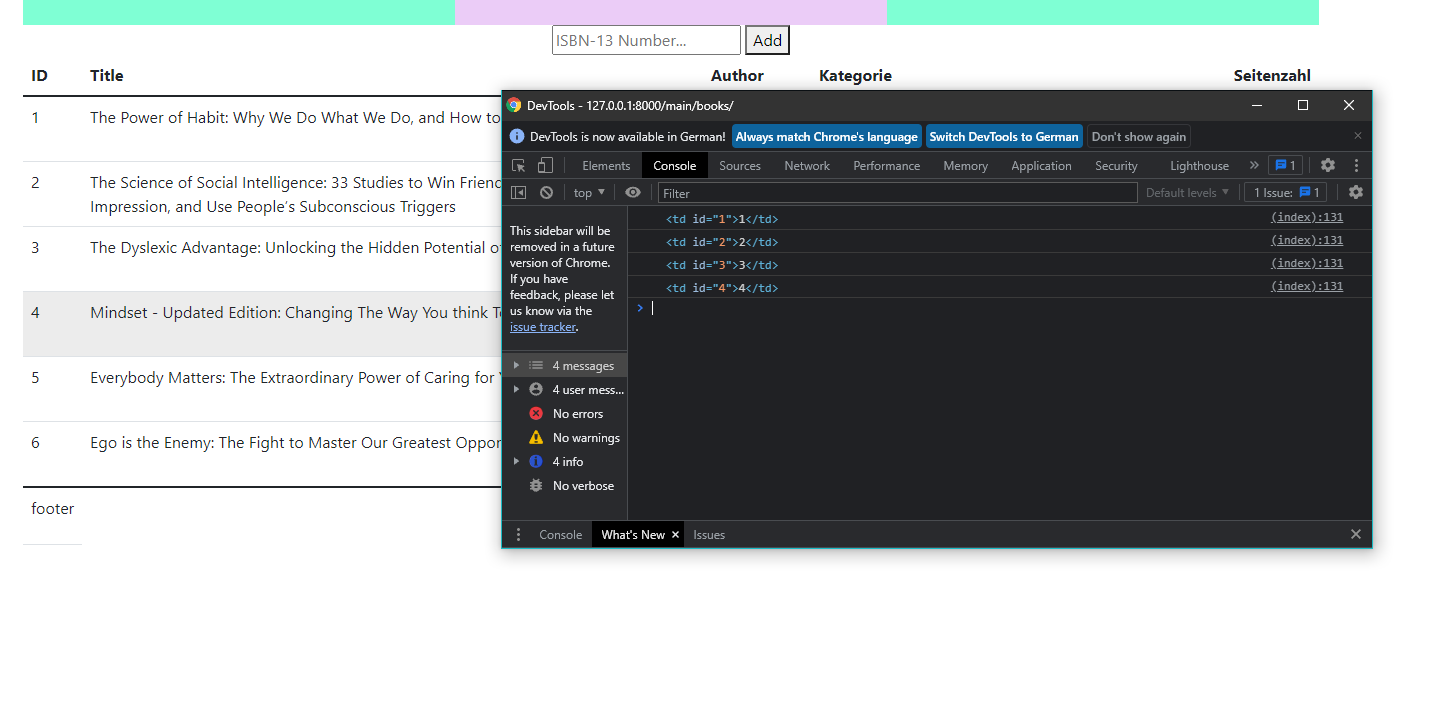Open the Security tab
1452x702 pixels.
point(1116,166)
